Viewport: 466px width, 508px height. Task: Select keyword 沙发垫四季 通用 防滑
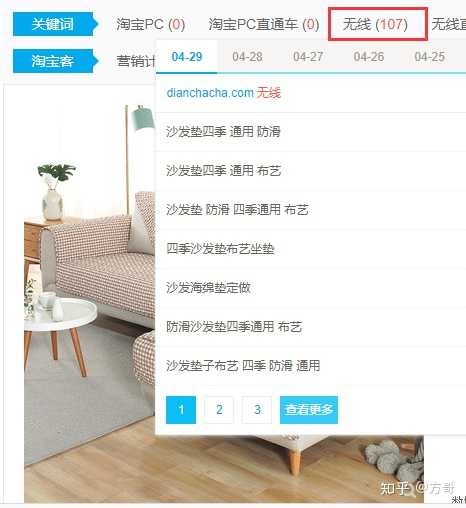[223, 132]
